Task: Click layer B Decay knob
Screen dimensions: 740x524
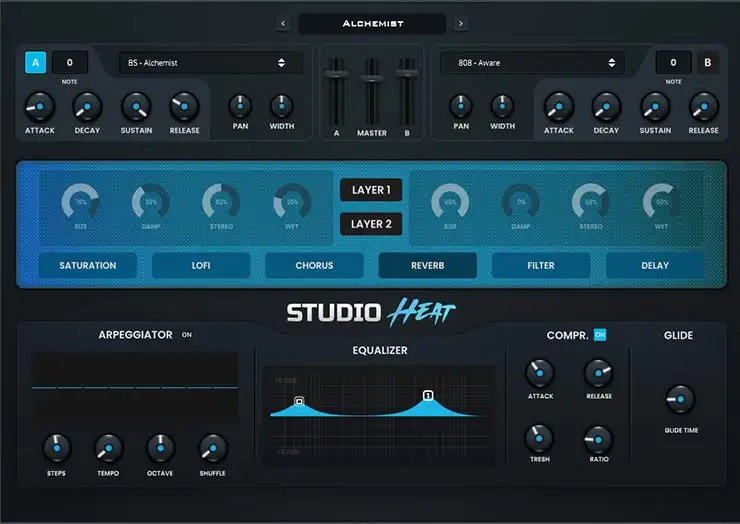Action: [x=606, y=107]
